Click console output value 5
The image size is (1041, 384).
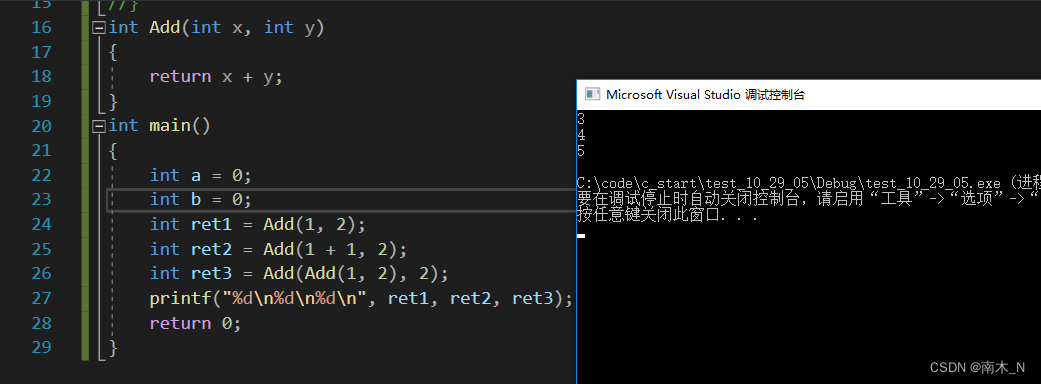click(x=582, y=151)
